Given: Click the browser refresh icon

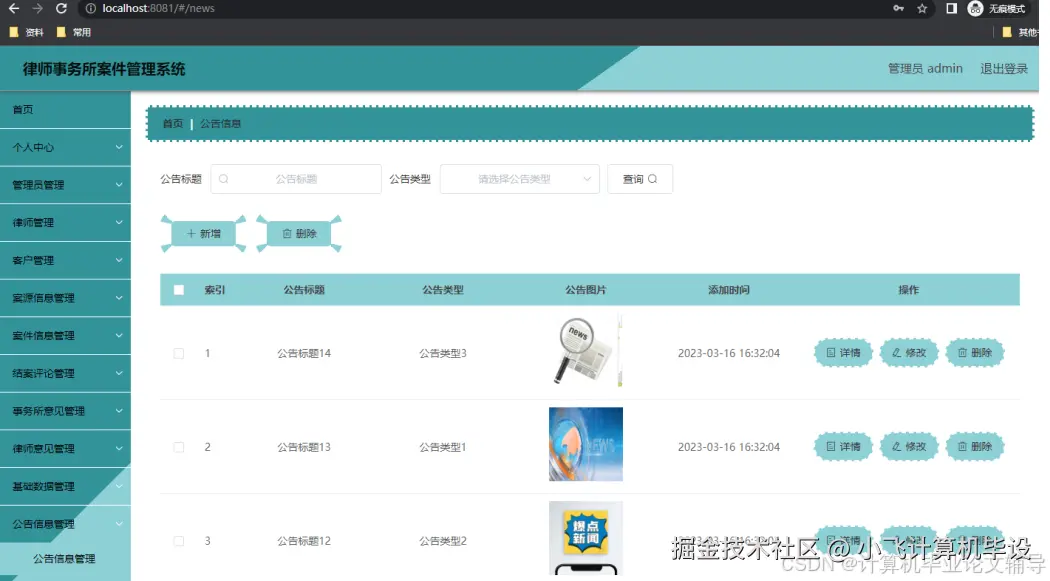Looking at the screenshot, I should 62,8.
